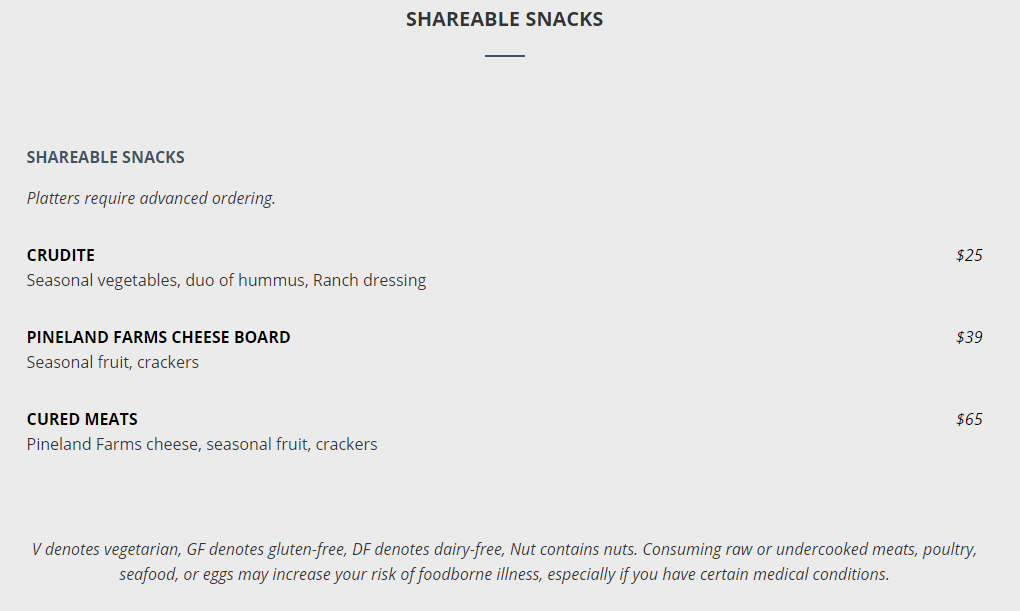Click the 'Ranch dressing' text
Screen dimensions: 1020x611
[x=369, y=280]
